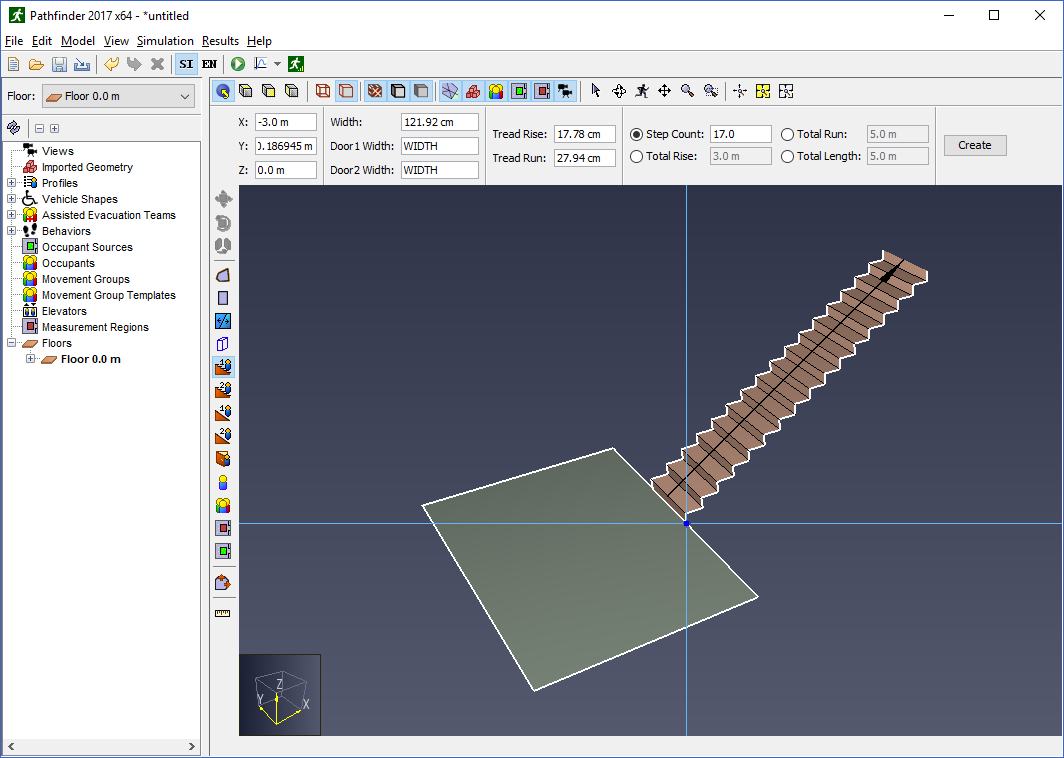
Task: Select the Total Rise radio button
Action: coord(636,156)
